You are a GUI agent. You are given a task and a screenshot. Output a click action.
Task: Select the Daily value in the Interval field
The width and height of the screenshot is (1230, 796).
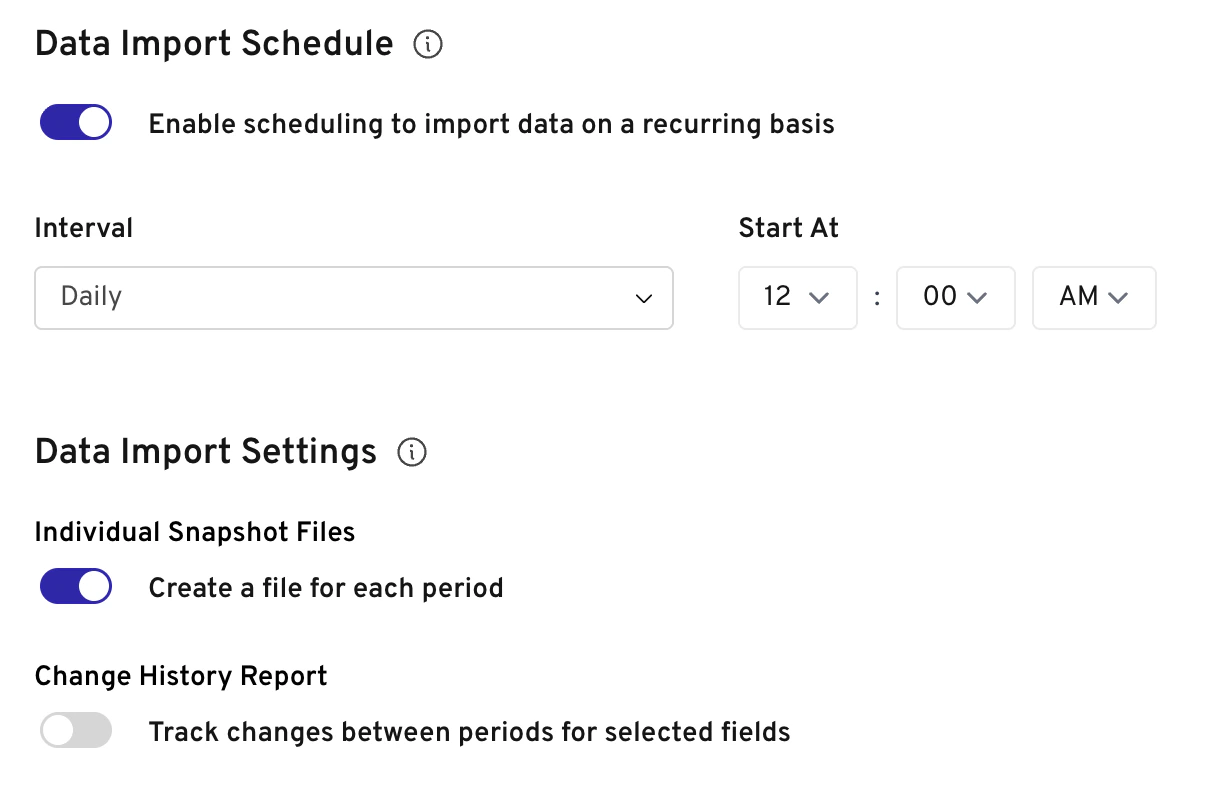[354, 298]
